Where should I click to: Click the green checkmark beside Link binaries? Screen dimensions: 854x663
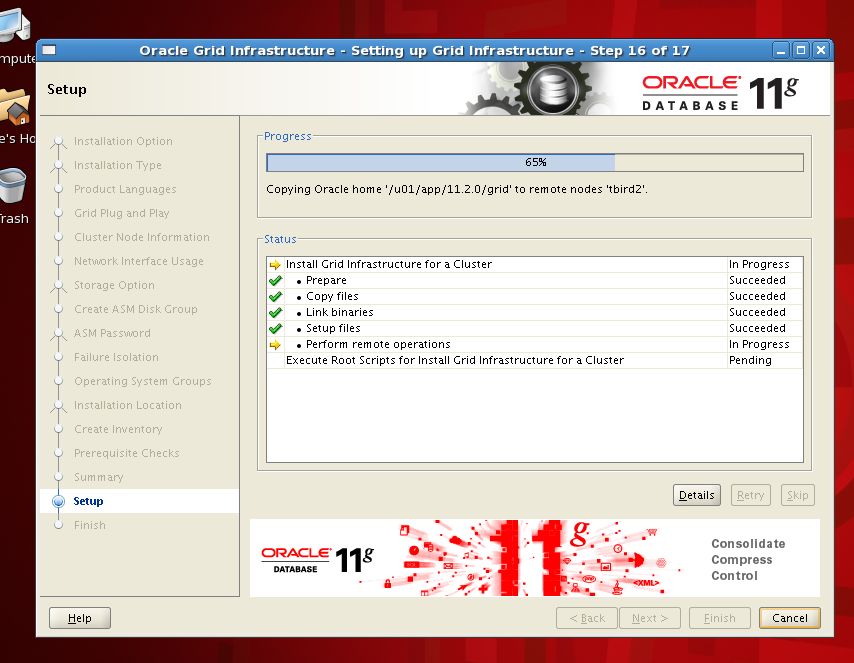coord(275,313)
